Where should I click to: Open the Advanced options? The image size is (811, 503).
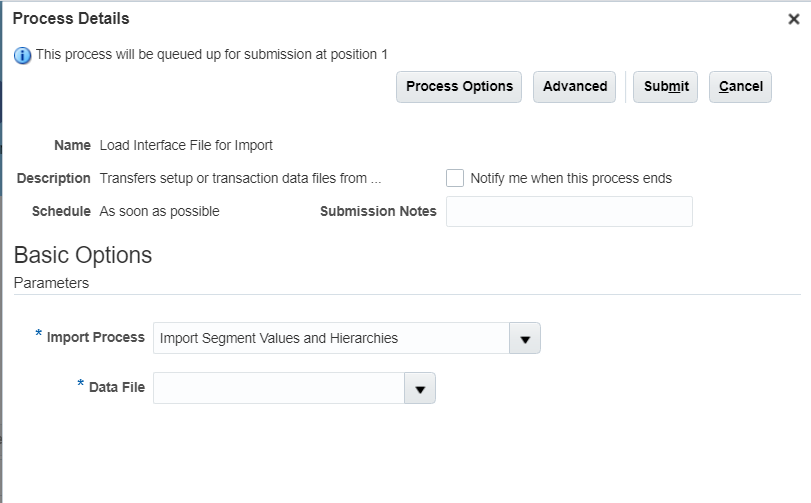(574, 87)
